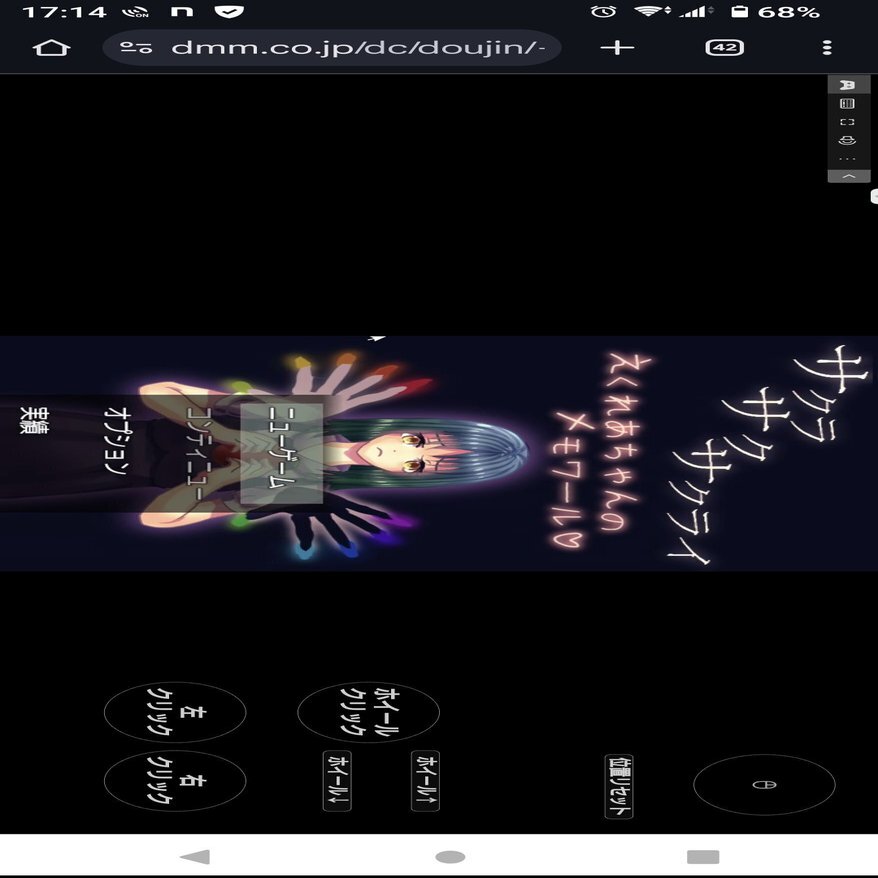Image resolution: width=878 pixels, height=878 pixels.
Task: Open site info icon beside URL
Action: click(136, 48)
